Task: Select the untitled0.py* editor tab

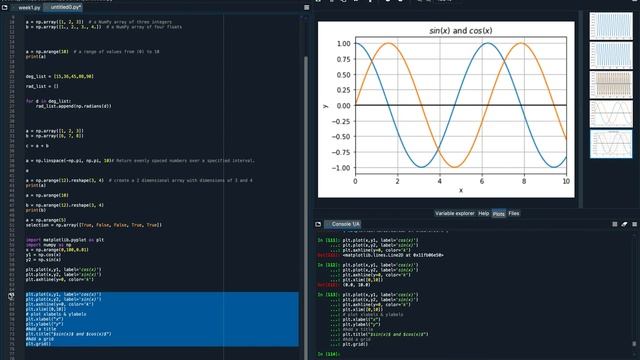Action: [64, 8]
